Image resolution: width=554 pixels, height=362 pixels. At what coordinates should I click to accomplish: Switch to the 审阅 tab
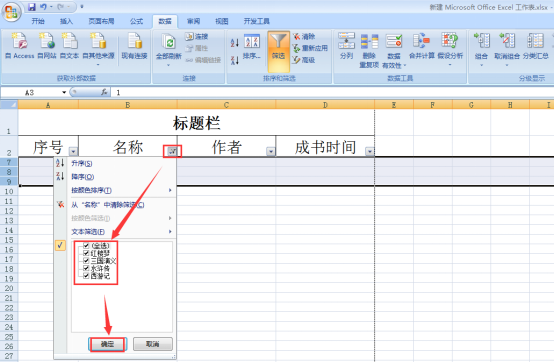point(193,21)
